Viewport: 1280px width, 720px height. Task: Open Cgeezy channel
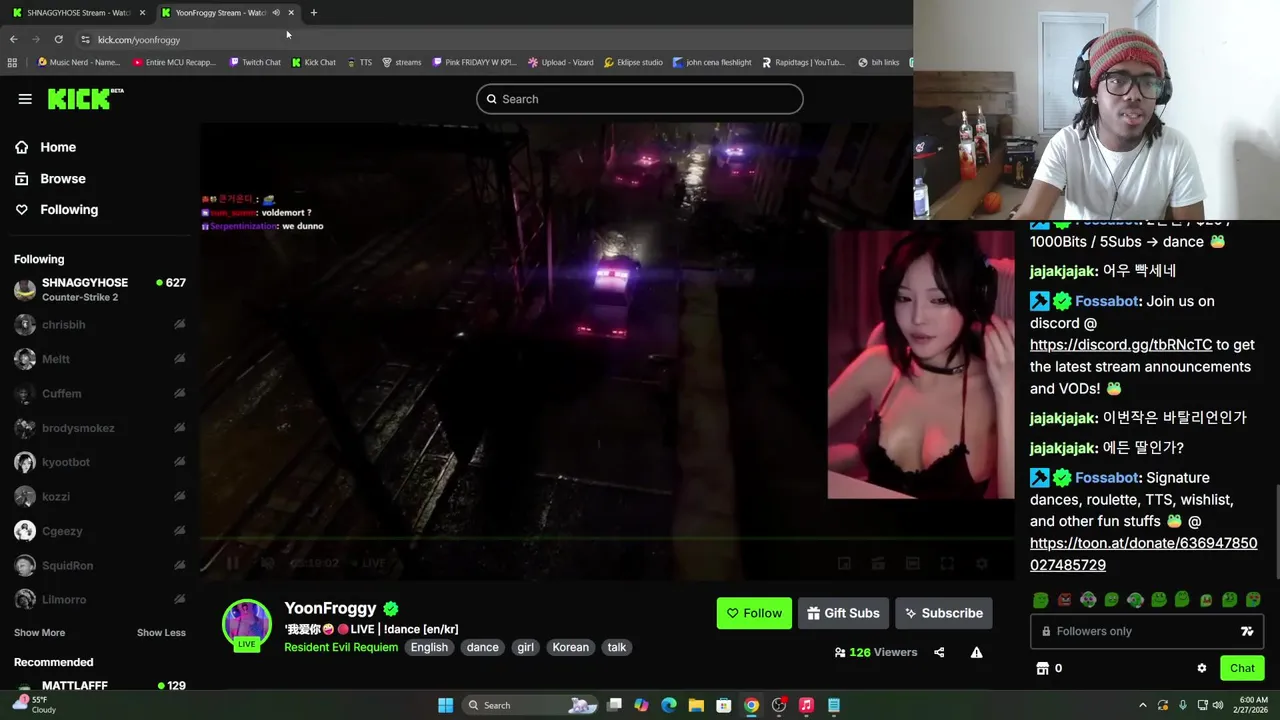(100, 531)
